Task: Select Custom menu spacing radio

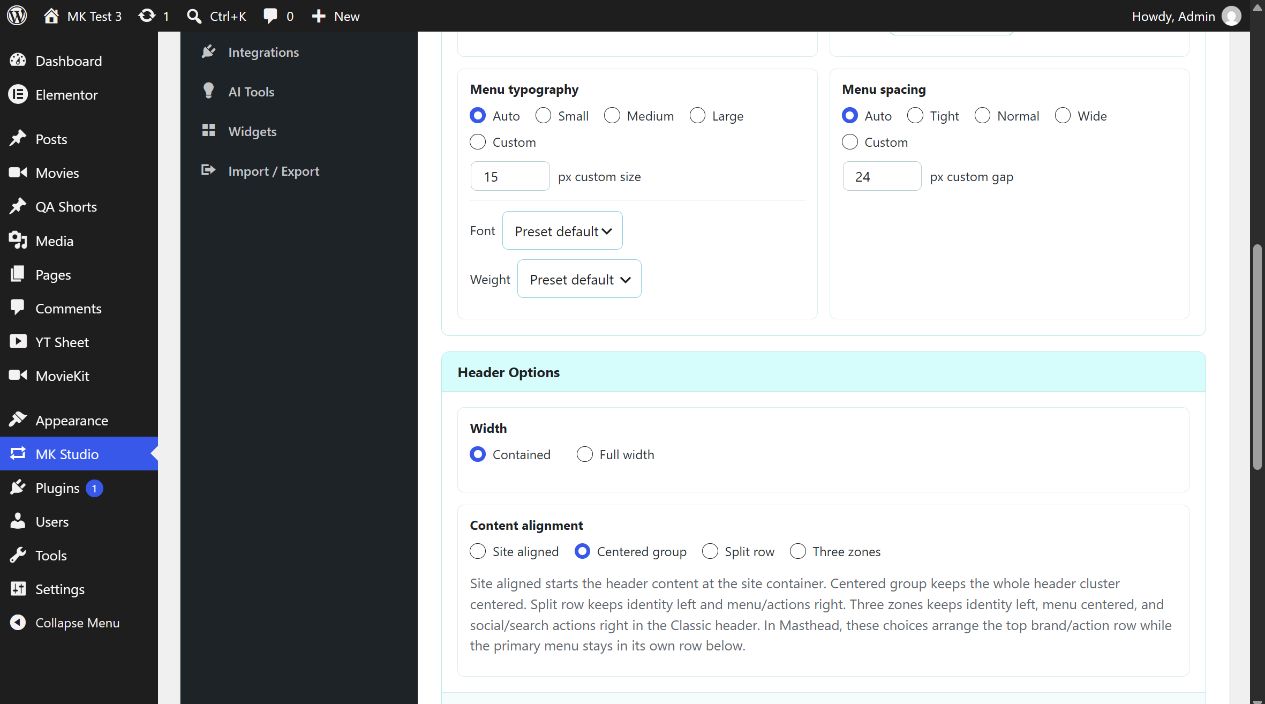Action: pyautogui.click(x=850, y=142)
